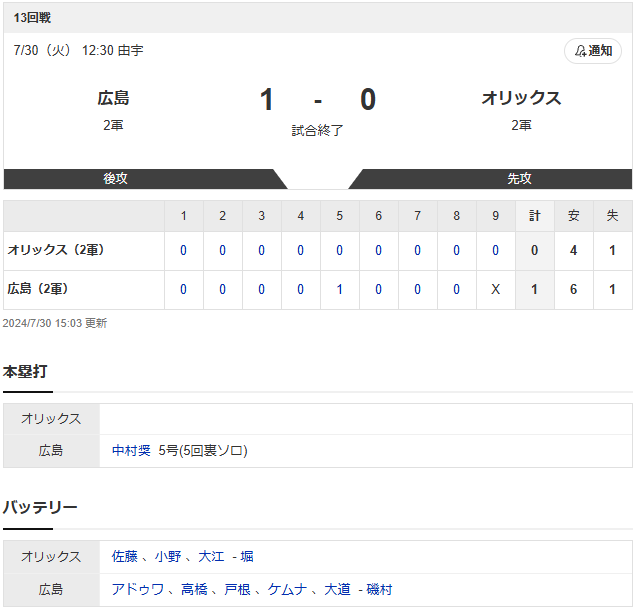Open Hiroshima 6th inning score link
The width and height of the screenshot is (634, 607).
pyautogui.click(x=378, y=290)
